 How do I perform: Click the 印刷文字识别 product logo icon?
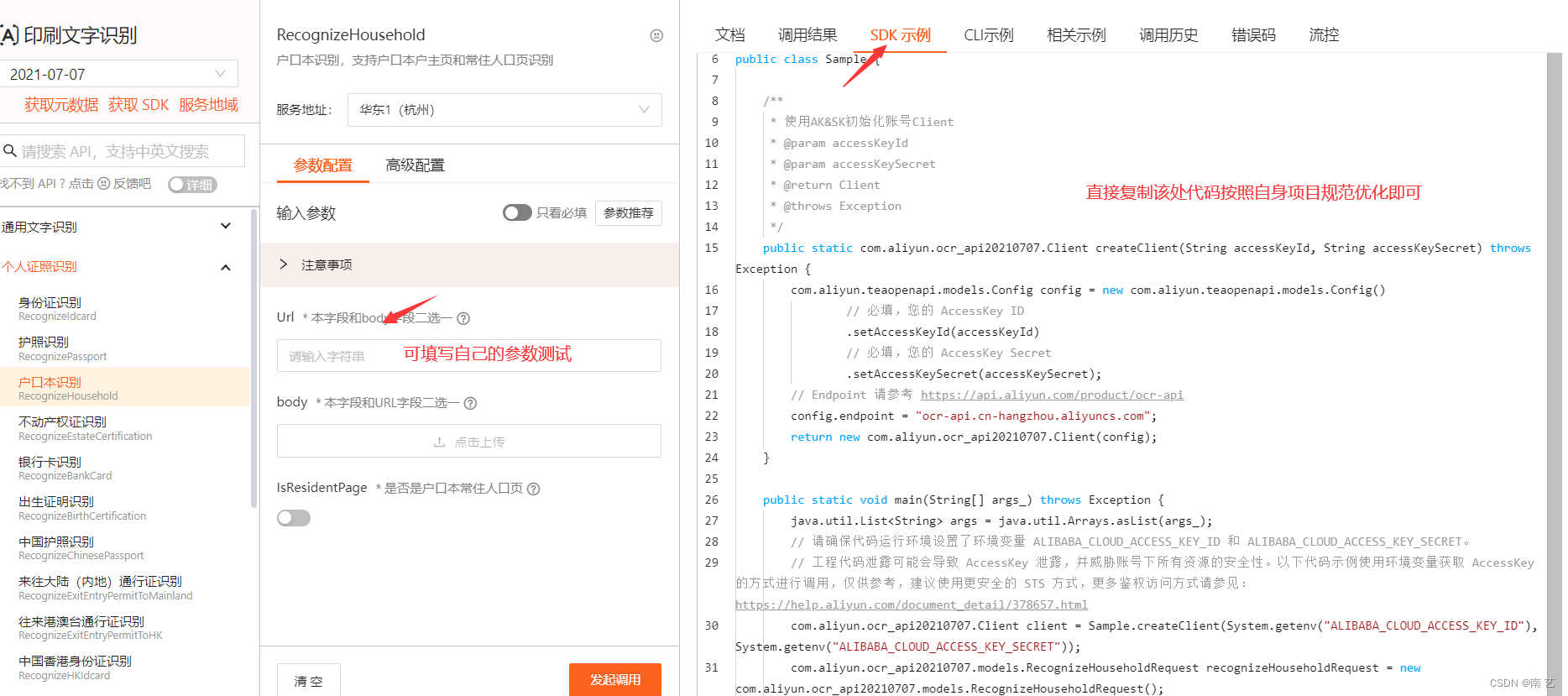tap(9, 34)
